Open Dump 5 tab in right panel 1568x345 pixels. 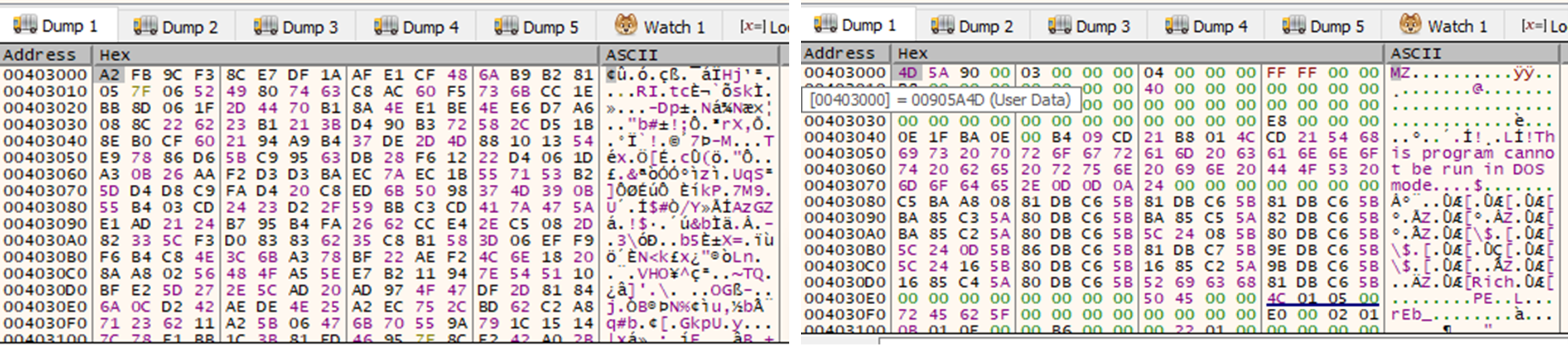1323,26
